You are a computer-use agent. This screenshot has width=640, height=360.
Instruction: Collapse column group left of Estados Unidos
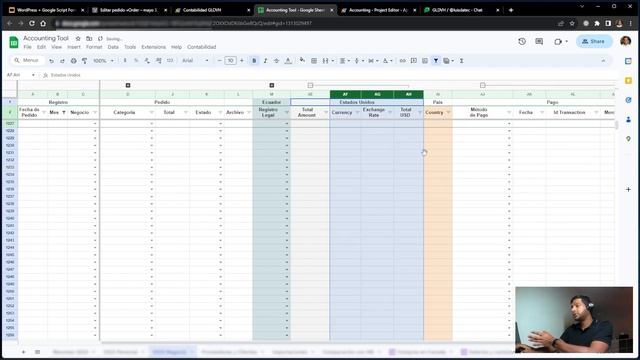point(310,85)
